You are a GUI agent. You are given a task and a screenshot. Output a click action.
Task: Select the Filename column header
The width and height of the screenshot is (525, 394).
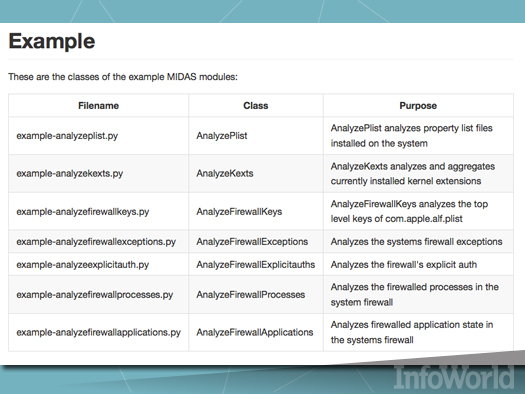pyautogui.click(x=98, y=105)
